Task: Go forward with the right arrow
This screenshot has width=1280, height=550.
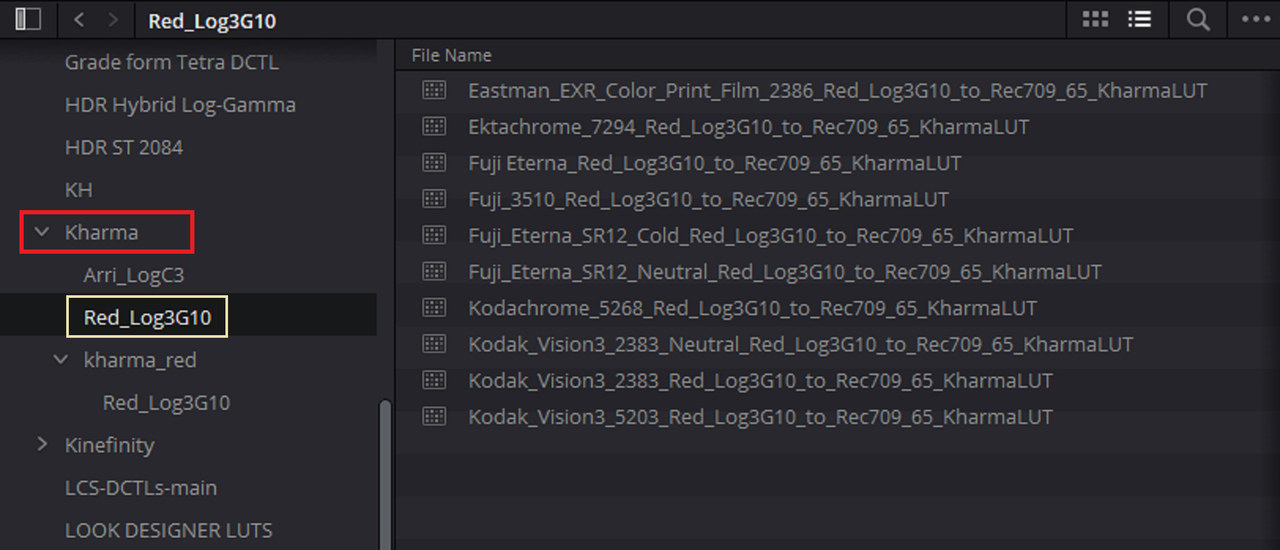Action: tap(113, 20)
